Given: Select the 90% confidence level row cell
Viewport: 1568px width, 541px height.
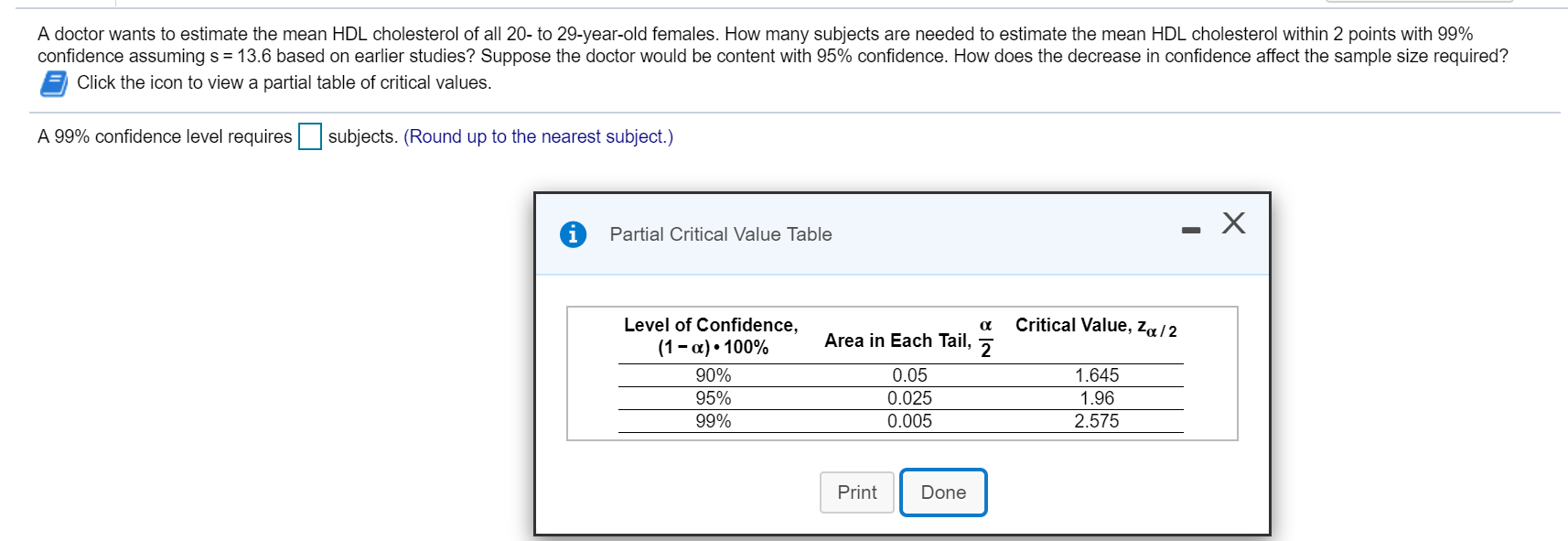Looking at the screenshot, I should point(713,375).
